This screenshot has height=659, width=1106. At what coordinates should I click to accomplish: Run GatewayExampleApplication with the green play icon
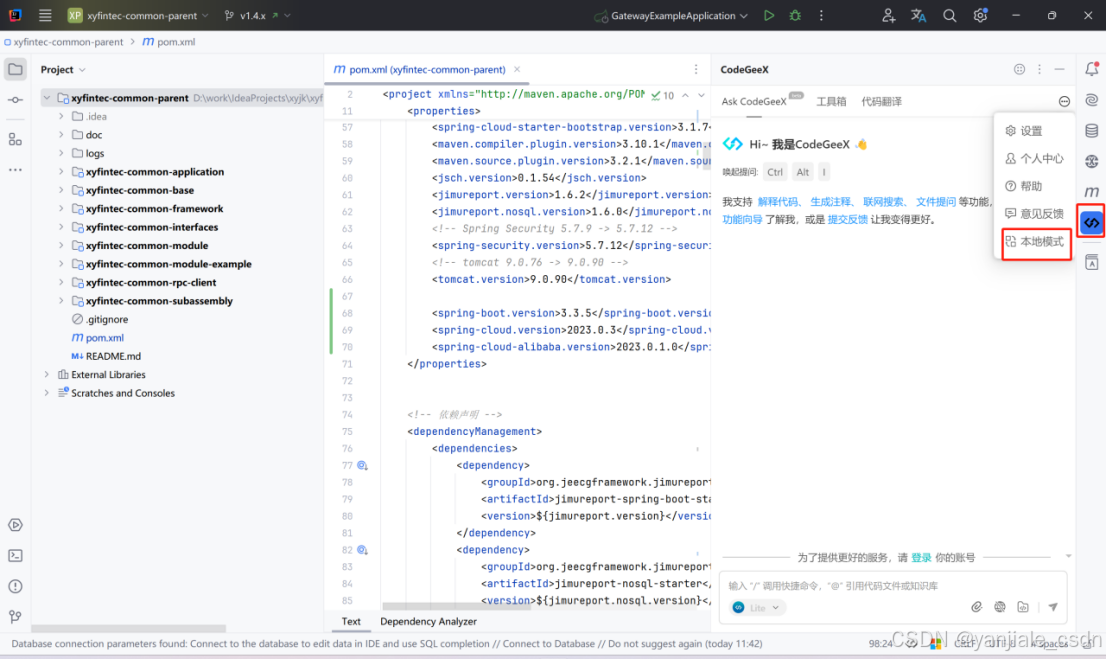[769, 15]
